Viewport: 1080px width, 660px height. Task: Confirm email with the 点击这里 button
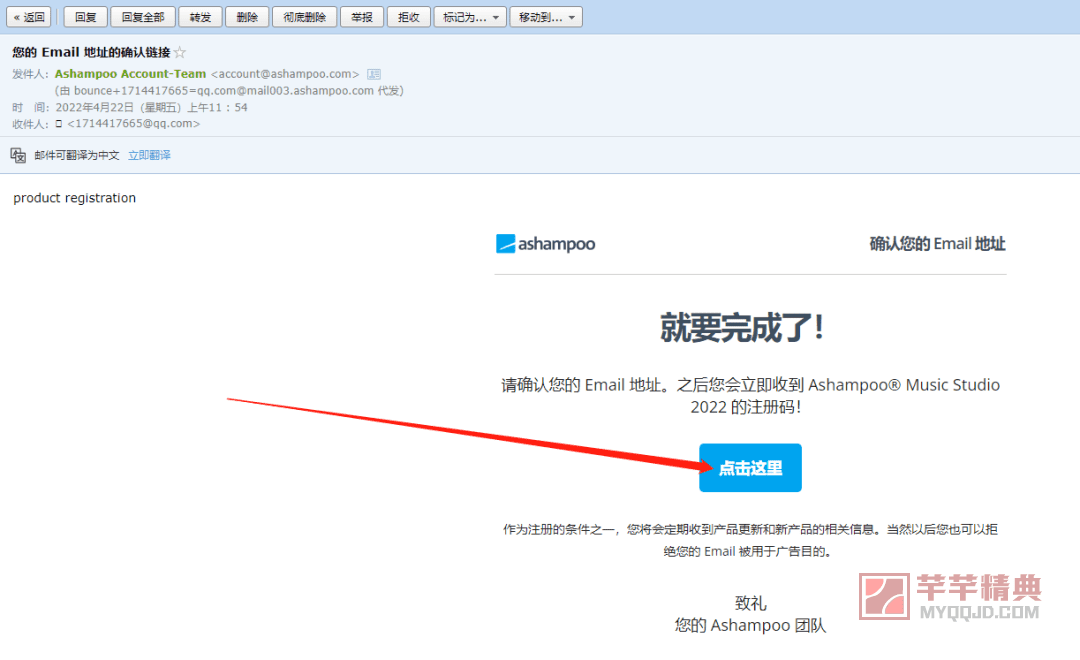click(x=750, y=468)
